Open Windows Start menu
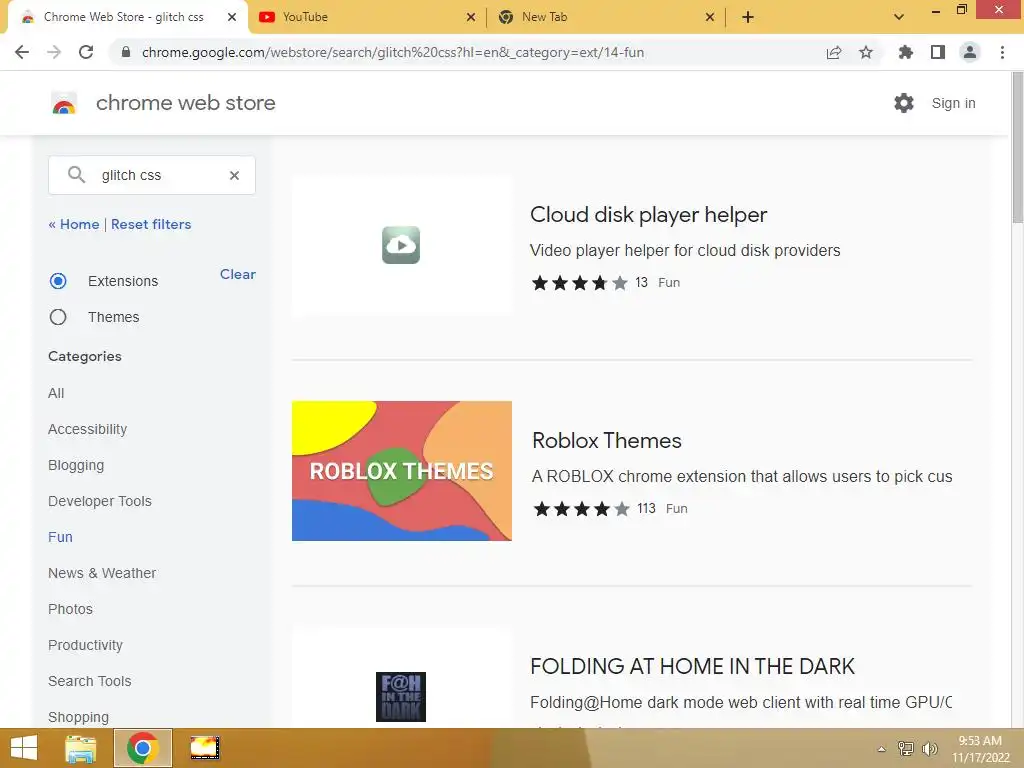Screen dimensions: 1024x768 point(24,748)
